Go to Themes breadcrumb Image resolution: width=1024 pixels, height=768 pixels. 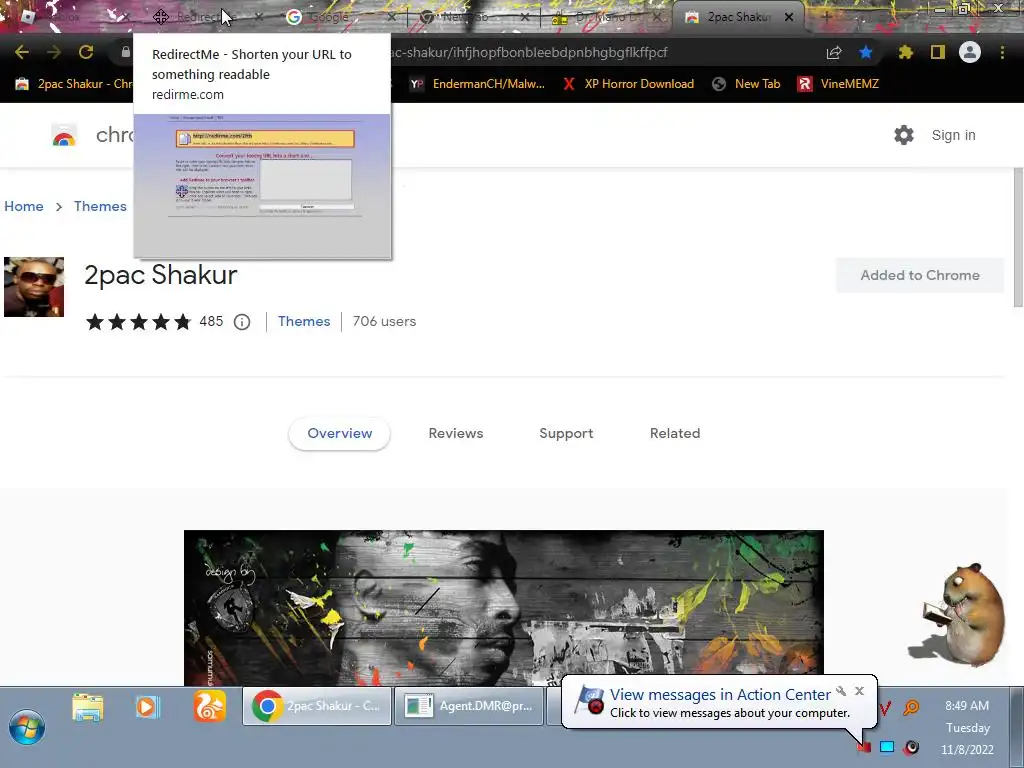[100, 206]
